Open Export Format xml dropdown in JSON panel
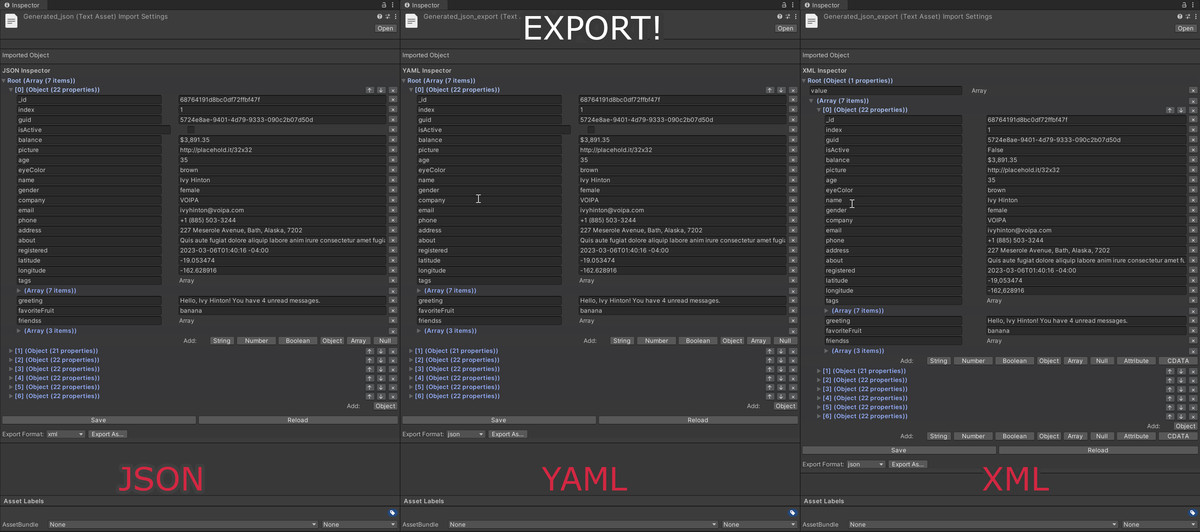This screenshot has height=532, width=1200. click(x=65, y=434)
